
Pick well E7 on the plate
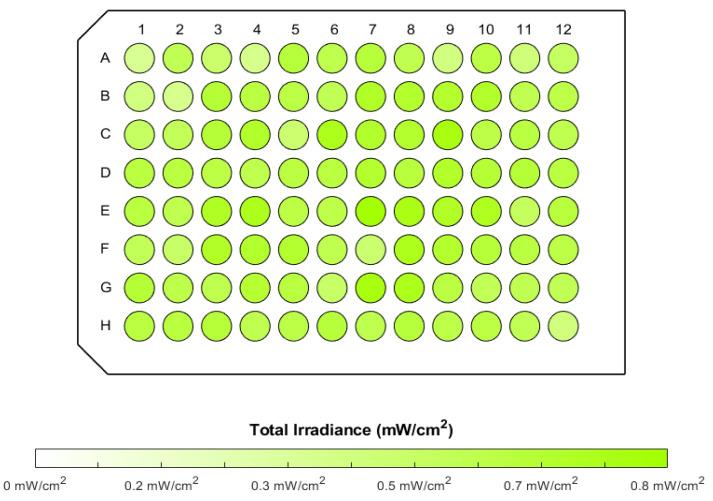coord(371,210)
